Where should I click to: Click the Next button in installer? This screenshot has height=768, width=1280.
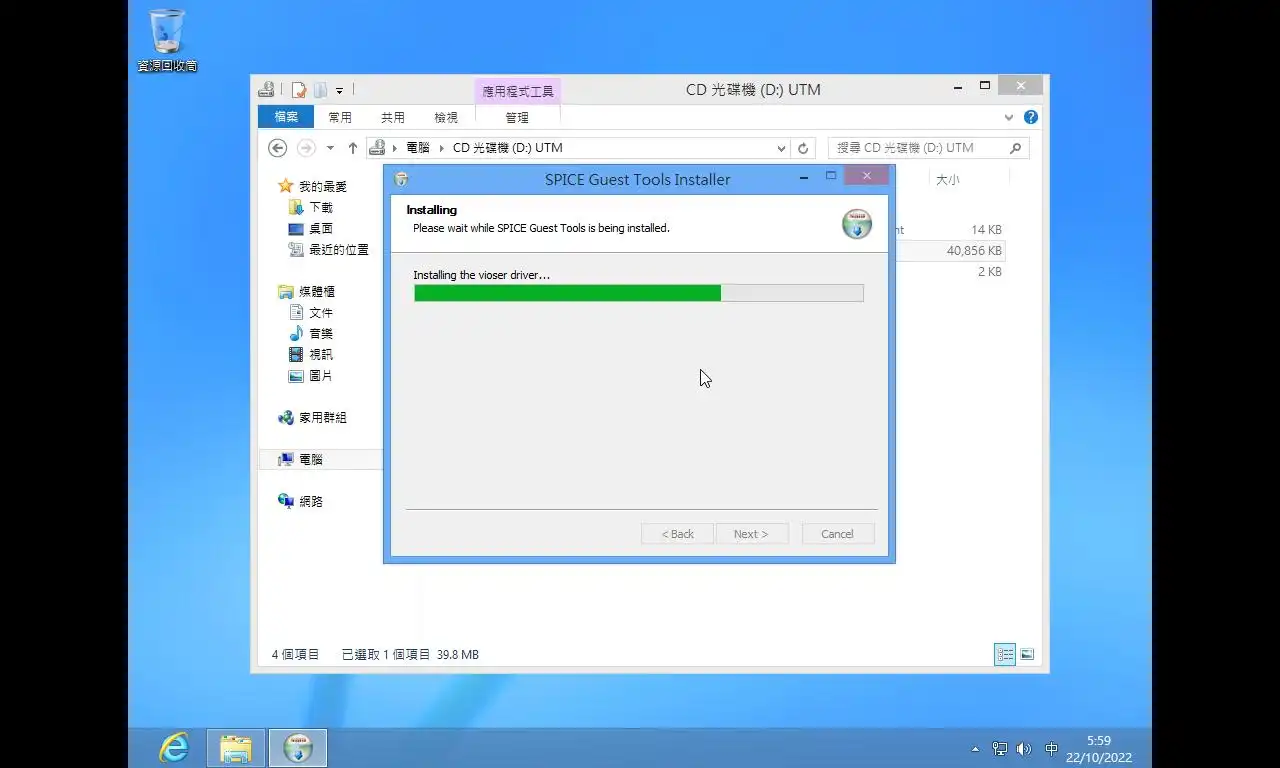[x=752, y=534]
